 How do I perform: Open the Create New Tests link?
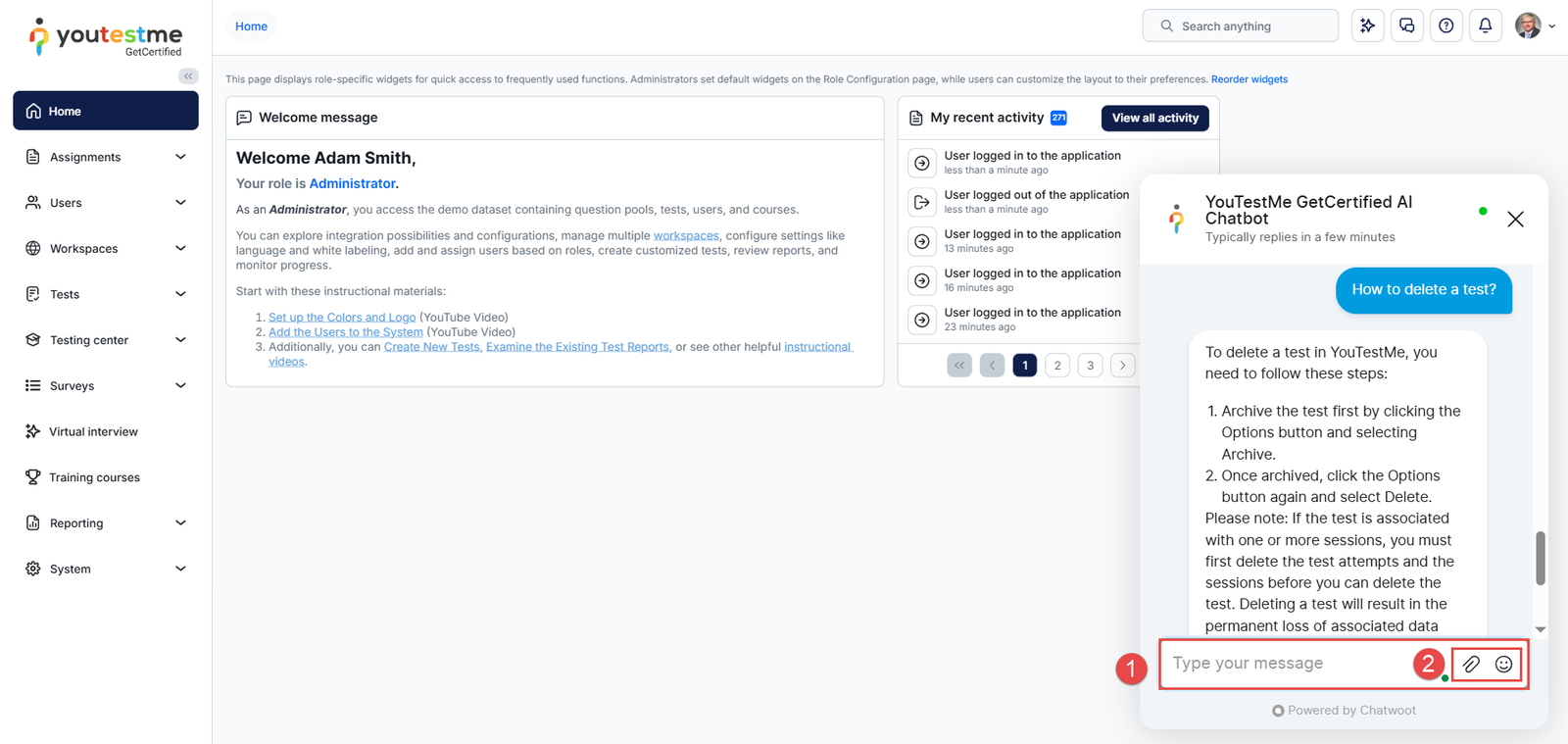pyautogui.click(x=432, y=347)
